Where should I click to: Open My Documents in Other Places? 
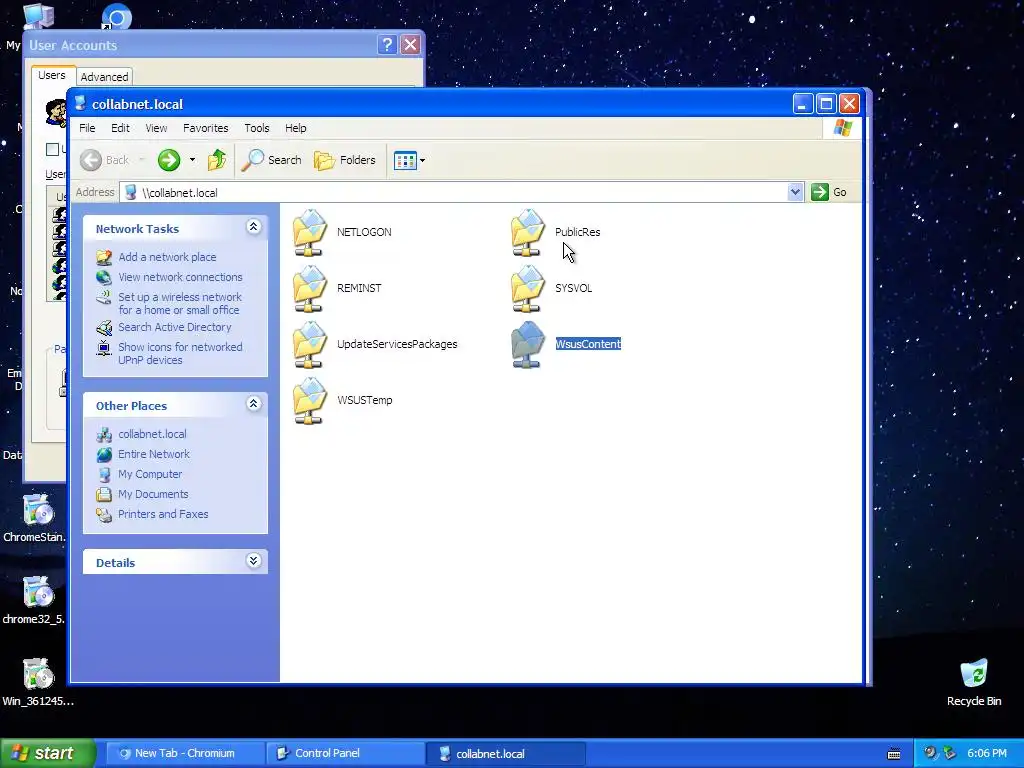153,494
